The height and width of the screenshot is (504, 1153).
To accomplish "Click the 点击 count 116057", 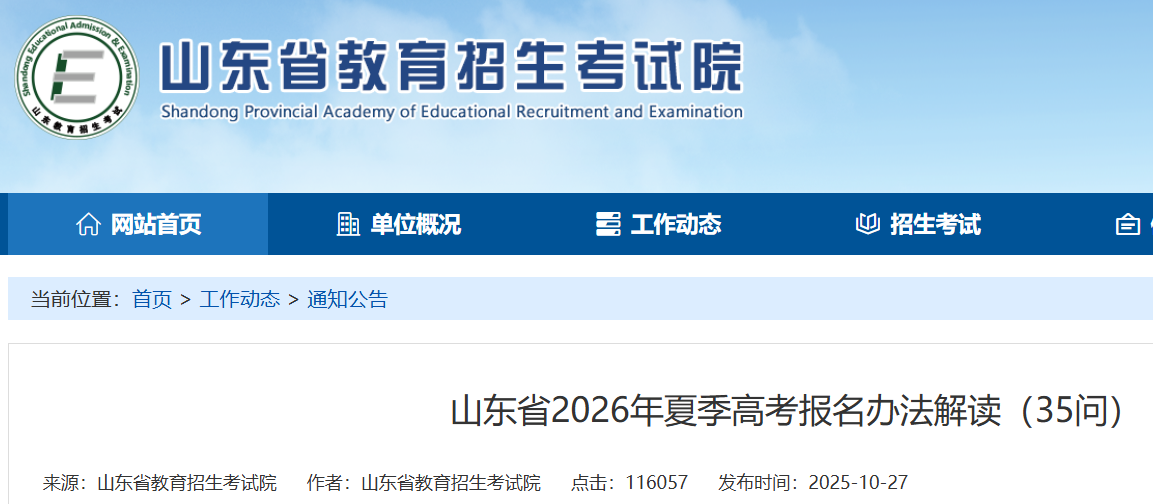I will pyautogui.click(x=629, y=483).
